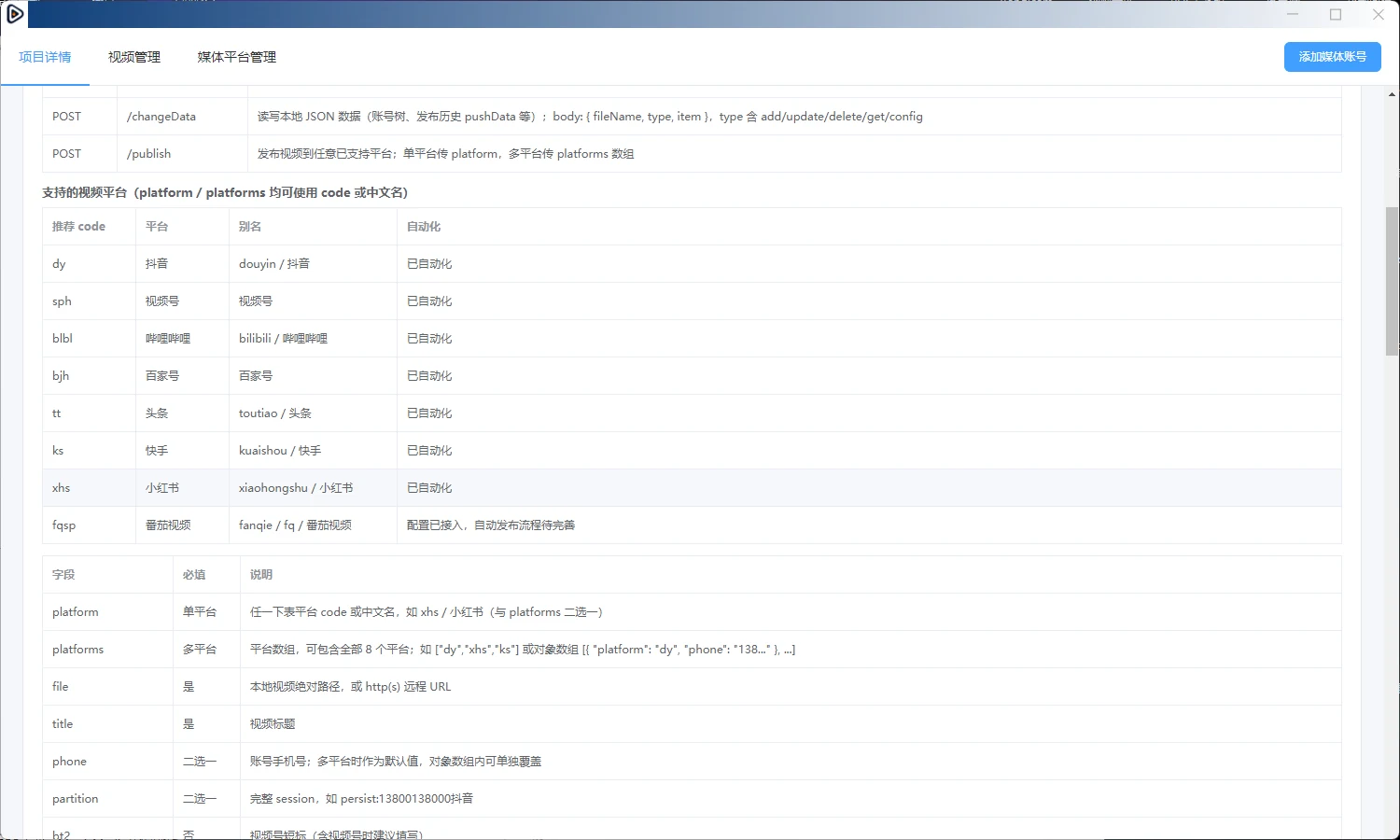
Task: Click the 单平台 required cell
Action: 207,612
